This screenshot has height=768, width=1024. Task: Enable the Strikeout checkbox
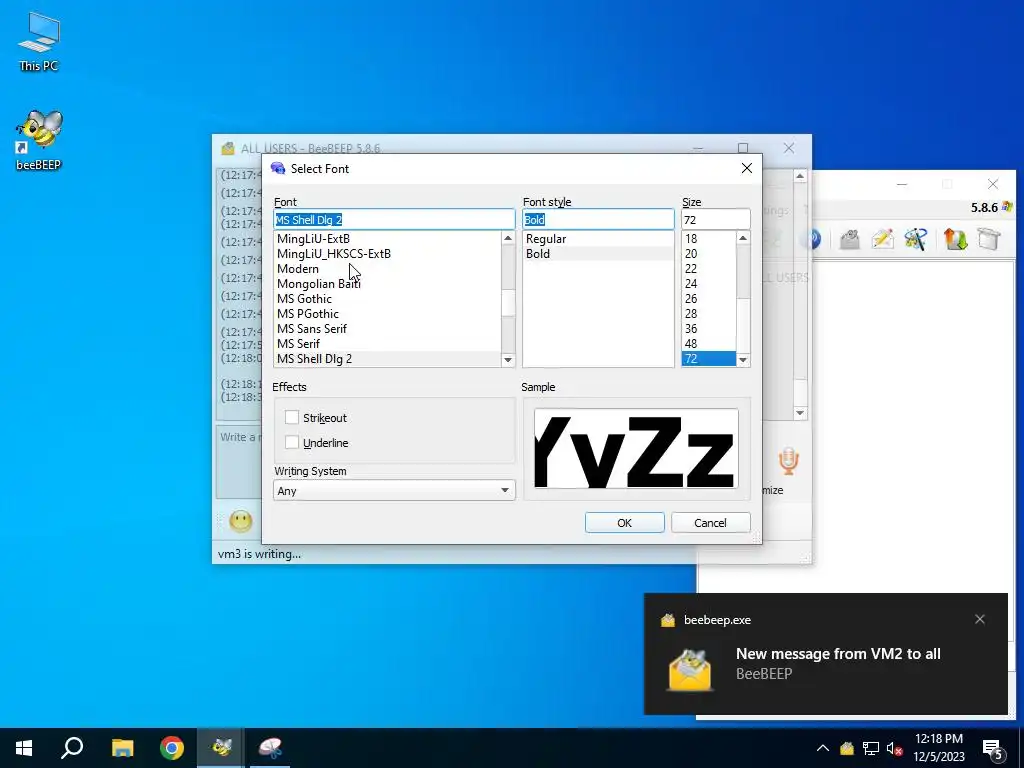(292, 417)
